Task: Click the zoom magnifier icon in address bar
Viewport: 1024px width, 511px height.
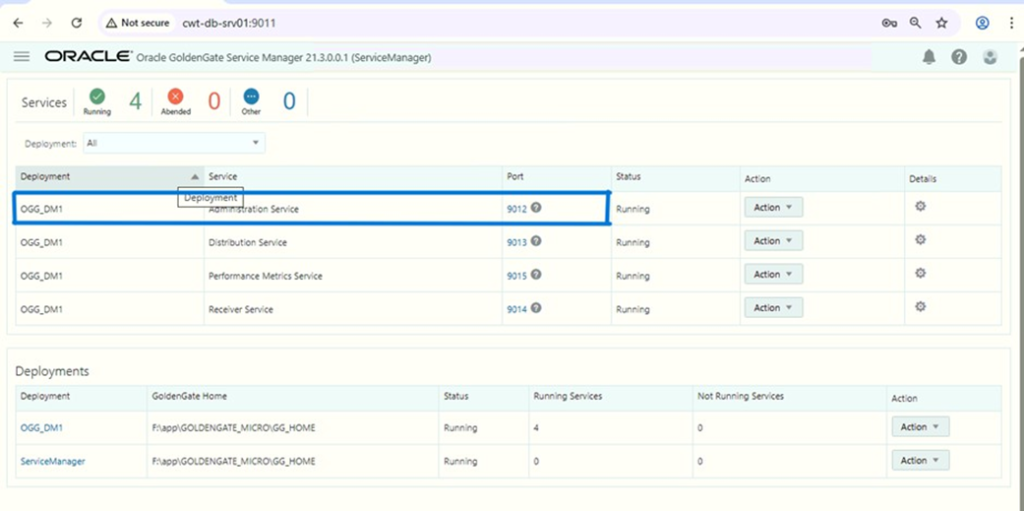Action: 916,23
